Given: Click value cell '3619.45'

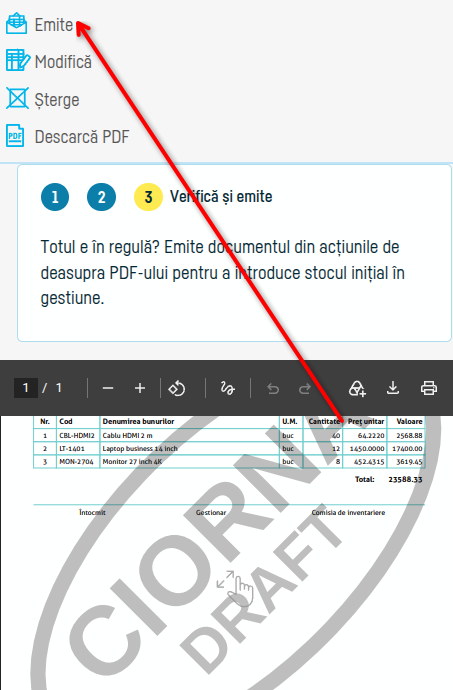Looking at the screenshot, I should (409, 462).
